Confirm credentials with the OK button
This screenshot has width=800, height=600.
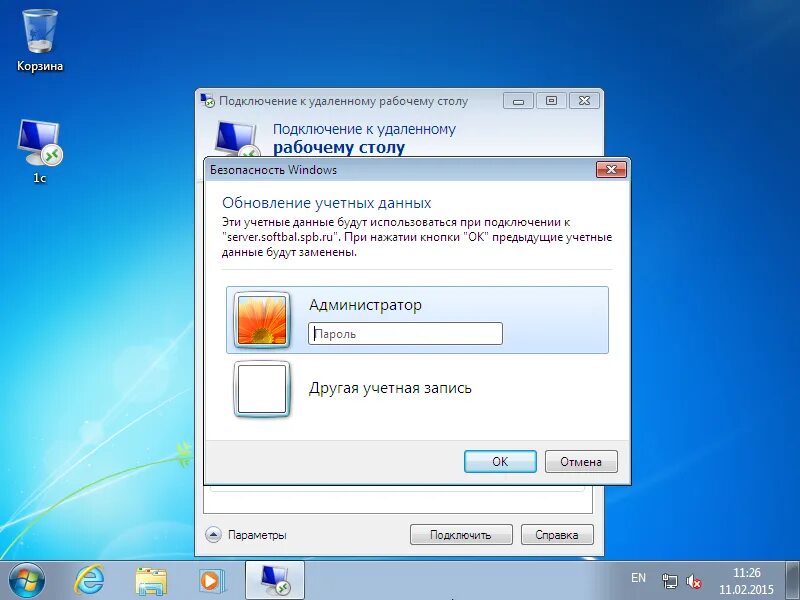[x=500, y=461]
